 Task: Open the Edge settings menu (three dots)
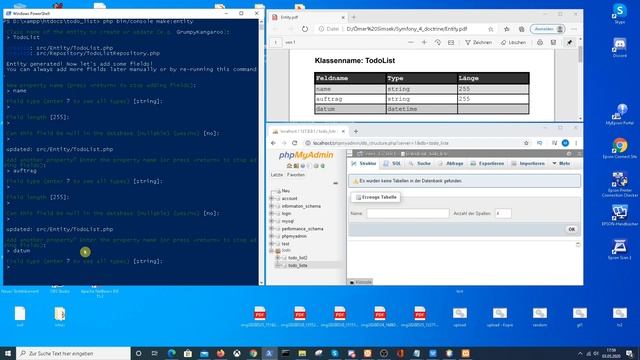574,29
